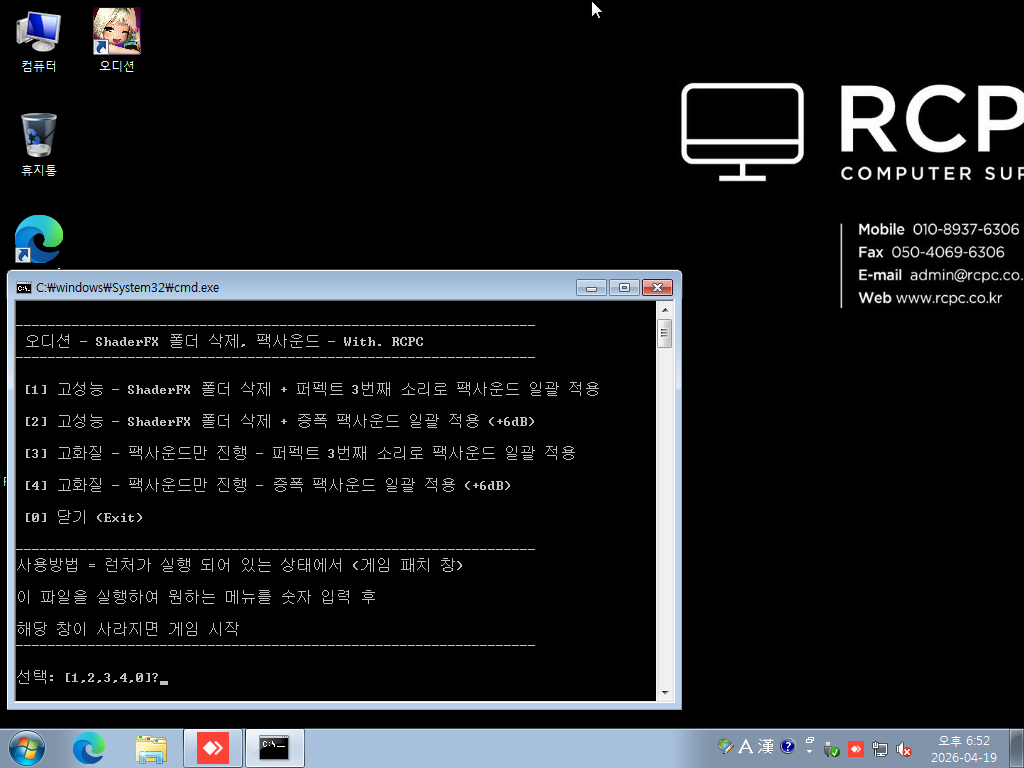Open the IME pad globe-pencil tray icon
1024x768 pixels.
click(x=726, y=746)
